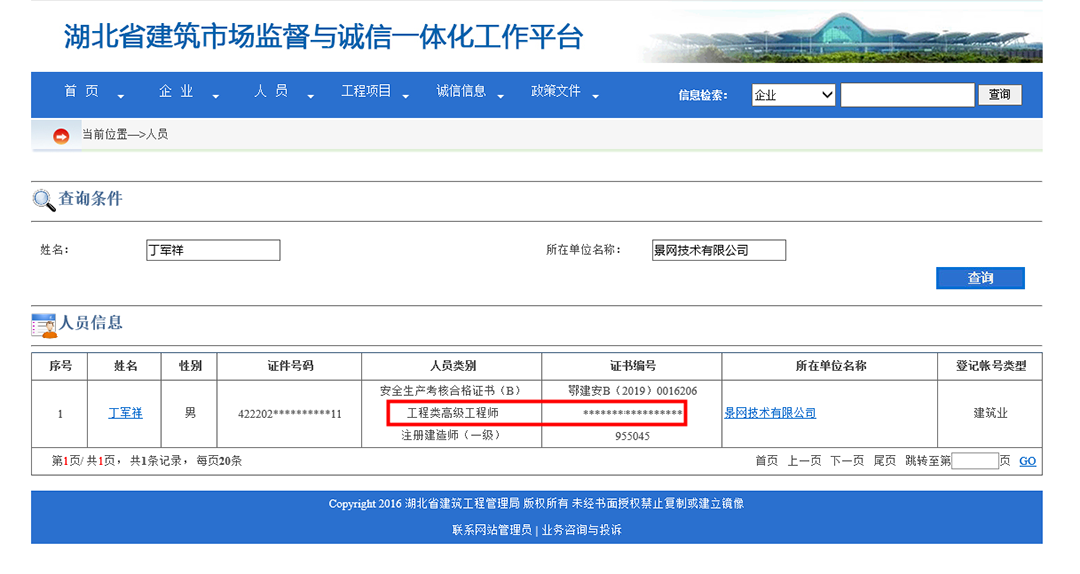Expand the 人员 menu arrow

click(x=311, y=97)
